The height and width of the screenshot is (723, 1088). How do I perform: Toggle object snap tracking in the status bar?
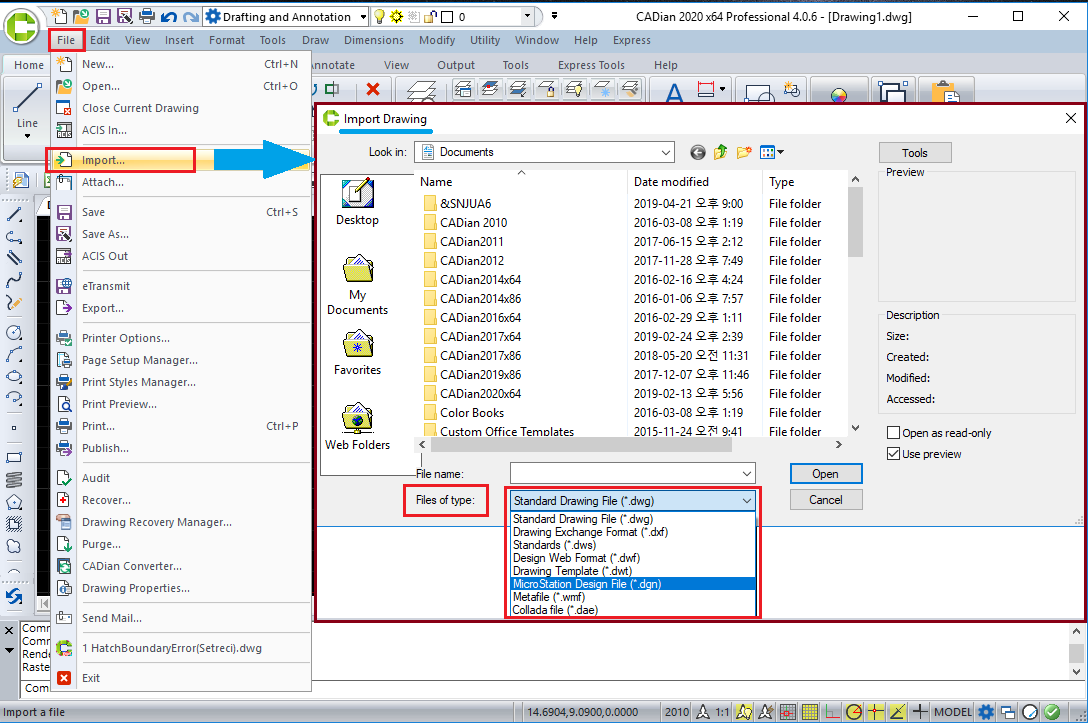pos(898,711)
